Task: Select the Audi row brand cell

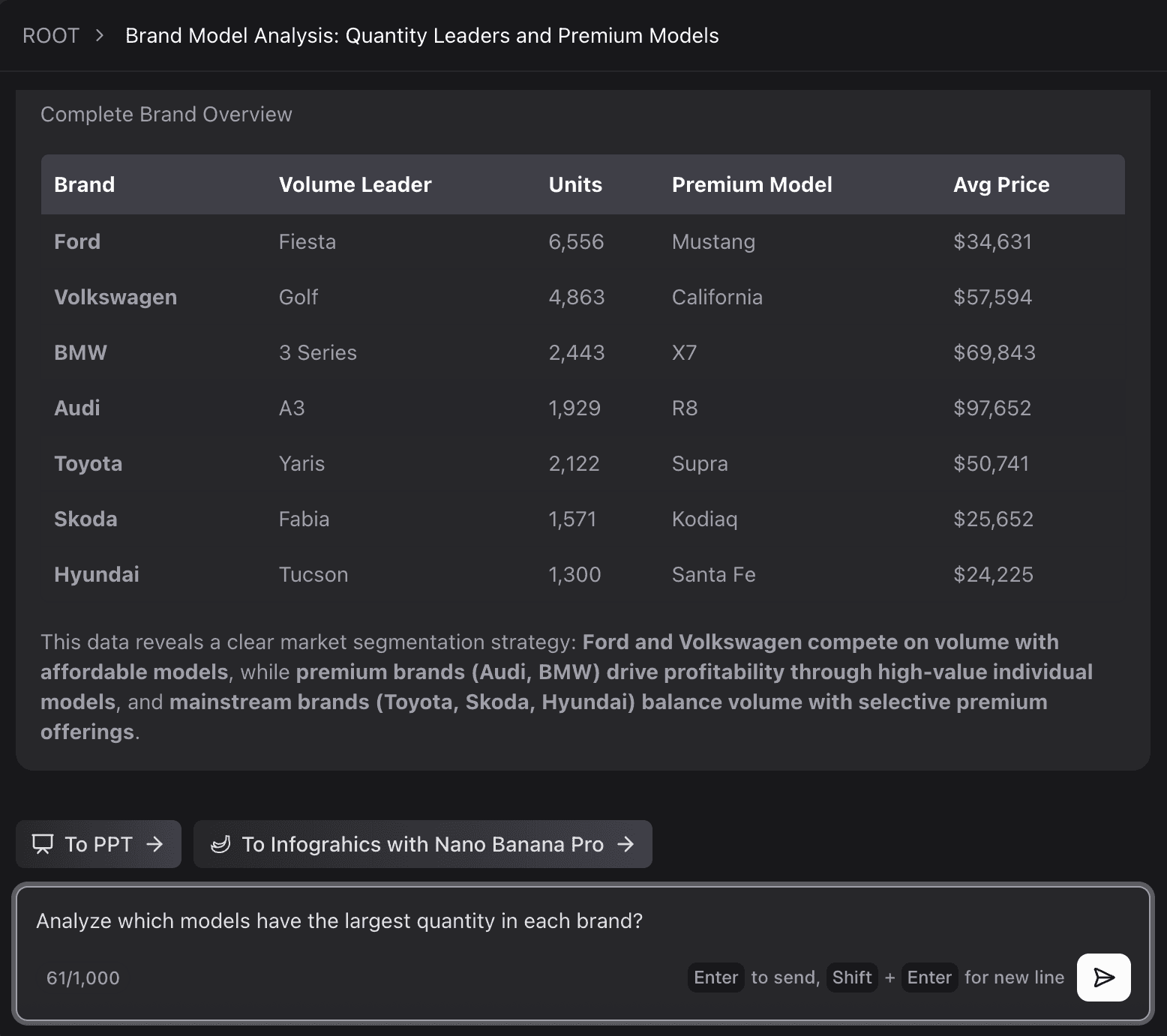Action: click(x=77, y=408)
